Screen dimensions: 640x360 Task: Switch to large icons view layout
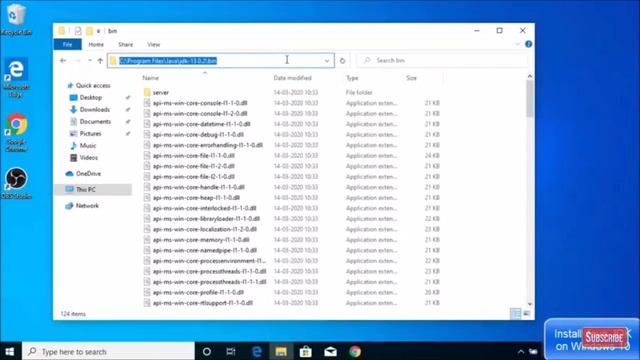point(526,313)
